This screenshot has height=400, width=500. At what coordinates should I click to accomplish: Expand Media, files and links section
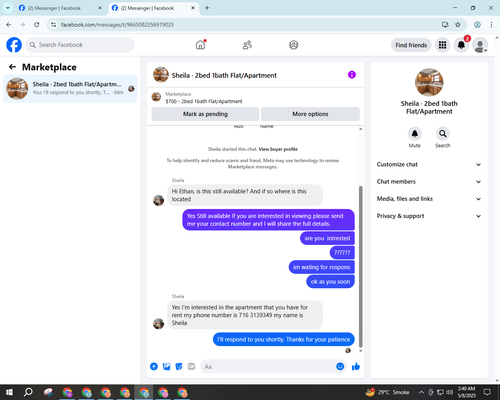429,199
